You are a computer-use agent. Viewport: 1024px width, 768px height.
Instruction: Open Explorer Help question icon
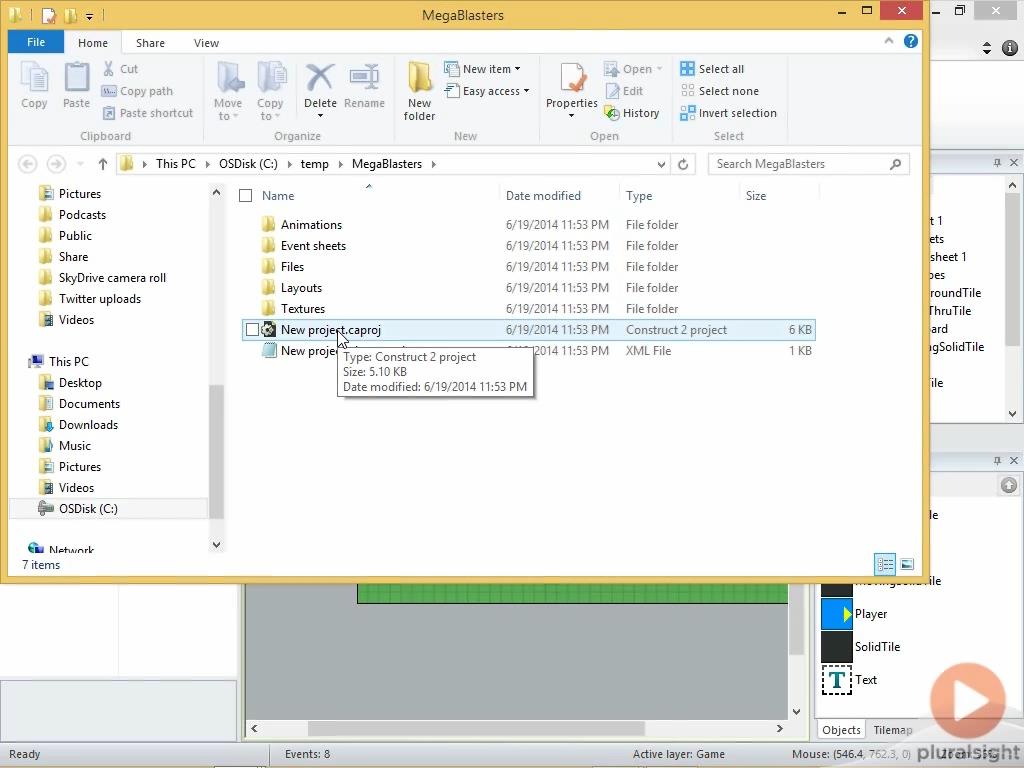[x=911, y=41]
